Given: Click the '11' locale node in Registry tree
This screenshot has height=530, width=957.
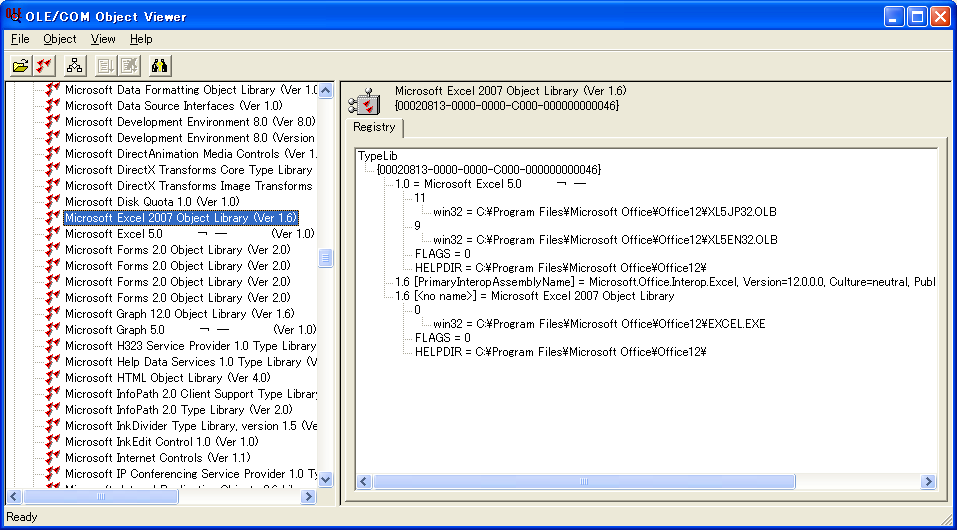Looking at the screenshot, I should [419, 198].
